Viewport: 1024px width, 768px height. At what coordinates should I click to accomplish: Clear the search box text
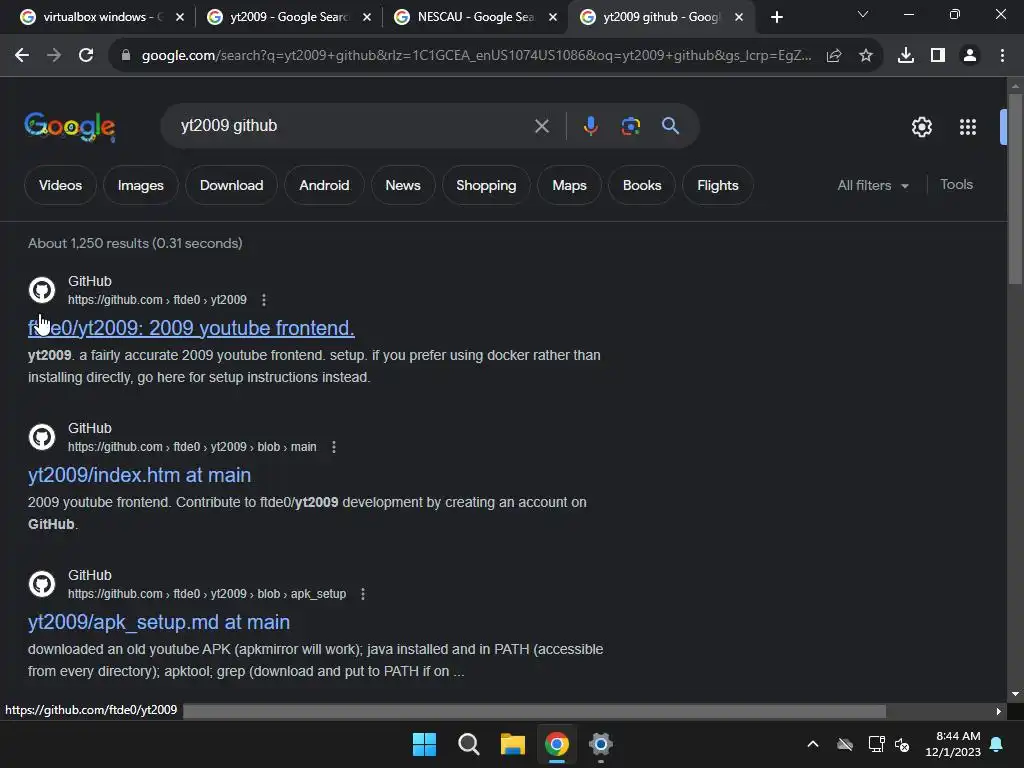click(x=541, y=126)
